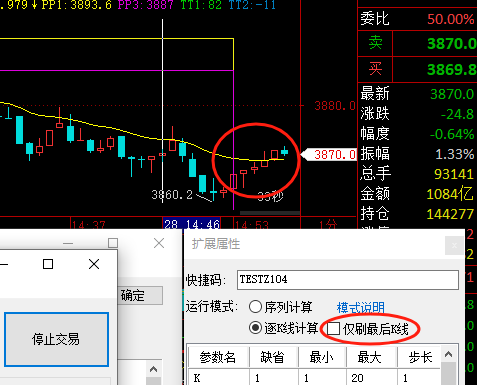Enable the 仅刷最后K线 checkbox

pos(333,329)
